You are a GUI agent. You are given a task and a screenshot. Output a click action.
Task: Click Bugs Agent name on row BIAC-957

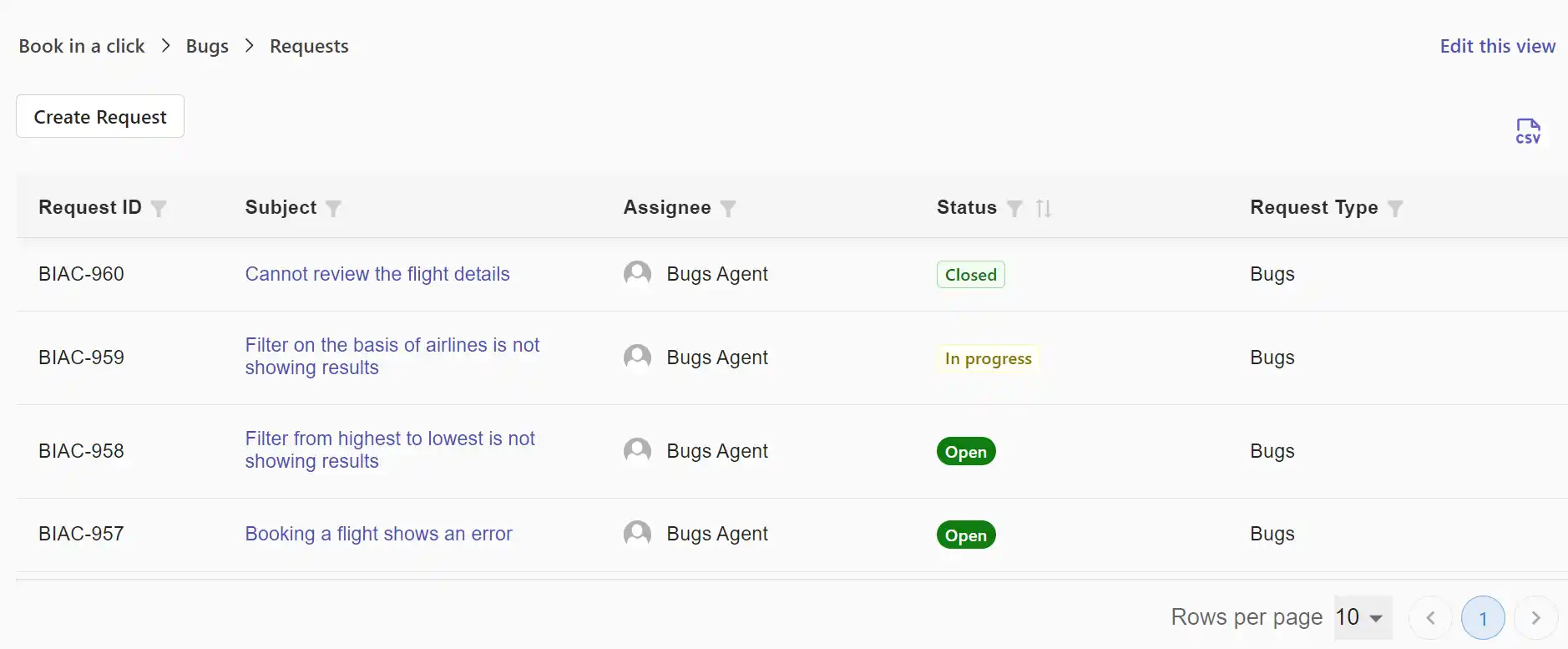pyautogui.click(x=717, y=534)
